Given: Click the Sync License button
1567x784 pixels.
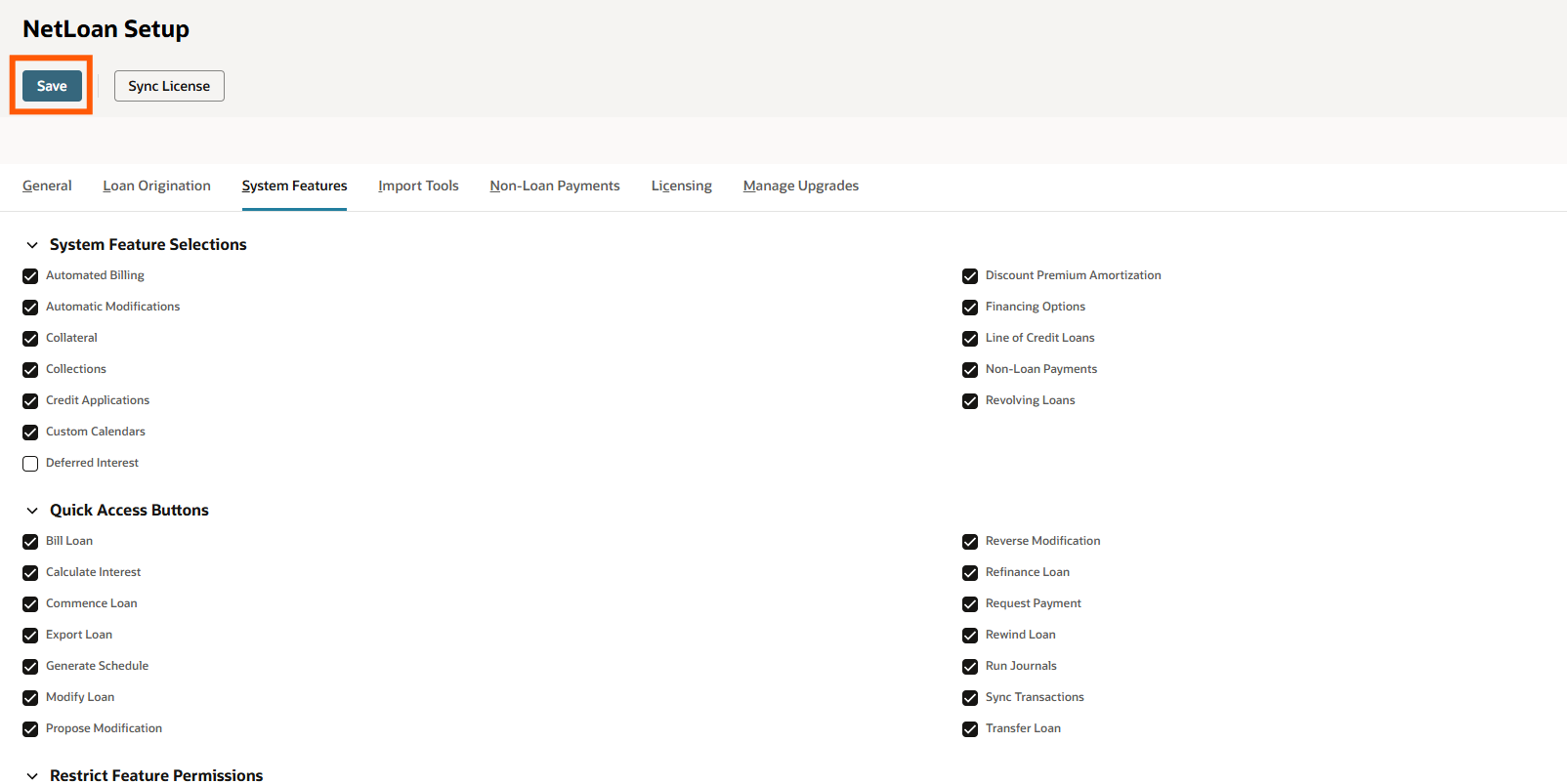Looking at the screenshot, I should (x=169, y=86).
